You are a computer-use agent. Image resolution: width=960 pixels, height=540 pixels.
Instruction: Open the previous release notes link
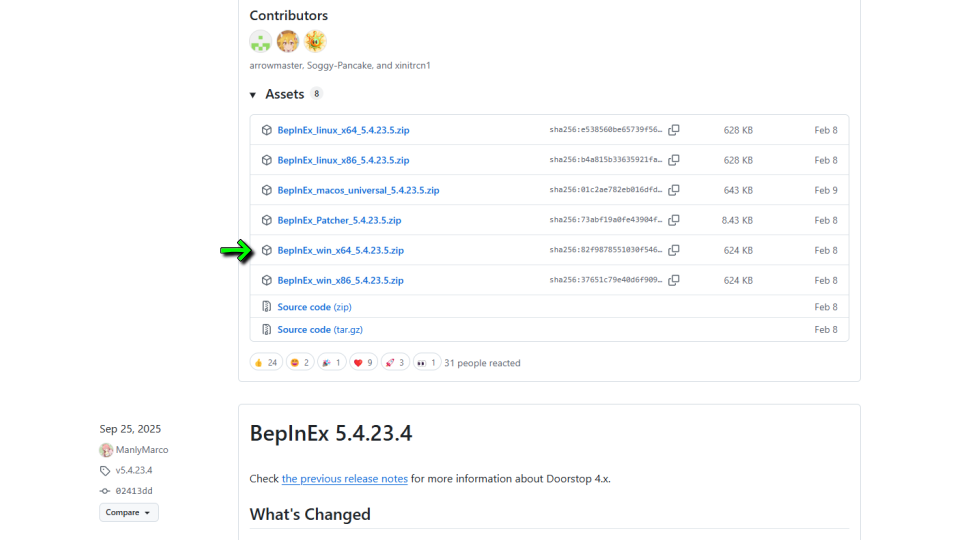point(344,479)
